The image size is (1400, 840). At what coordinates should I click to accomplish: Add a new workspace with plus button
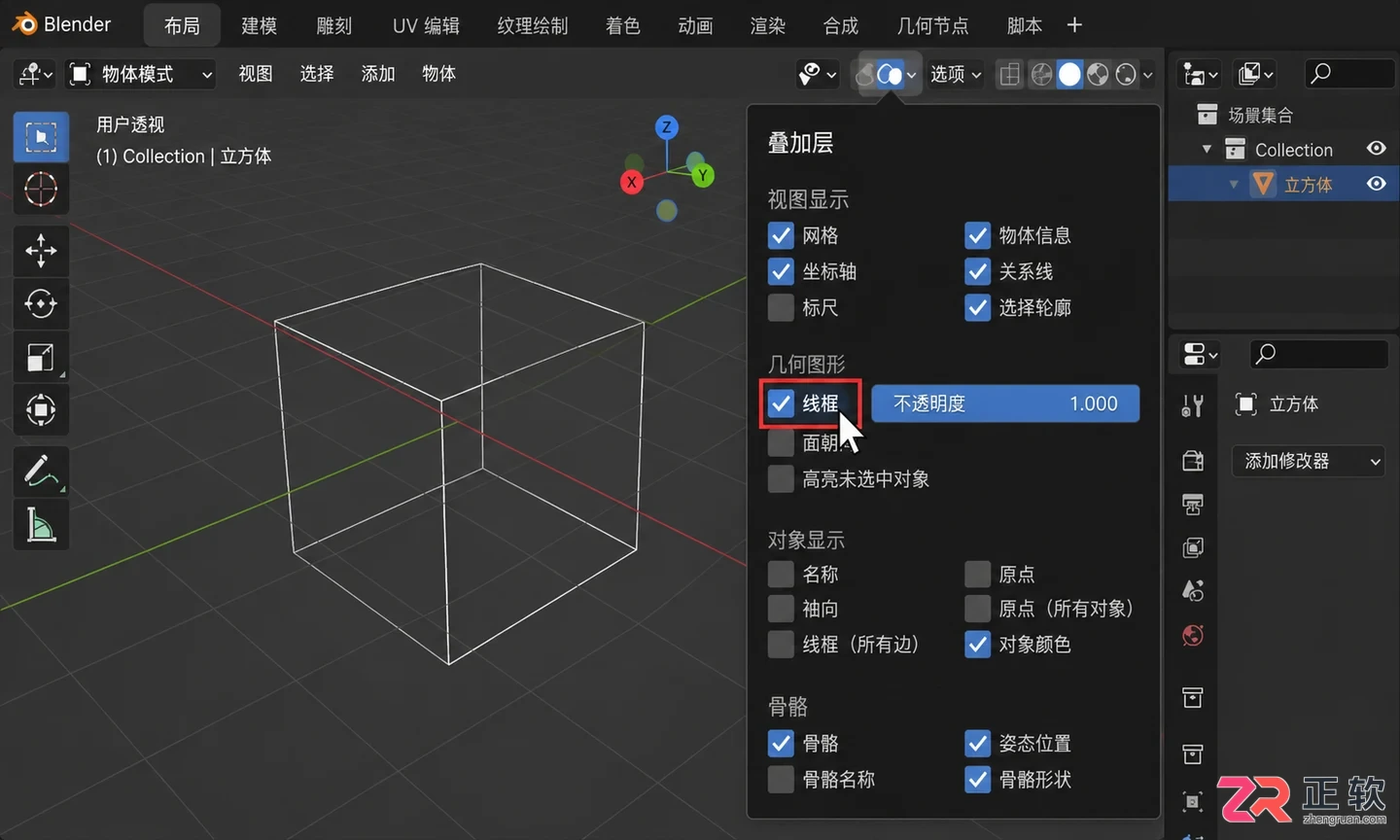1074,25
